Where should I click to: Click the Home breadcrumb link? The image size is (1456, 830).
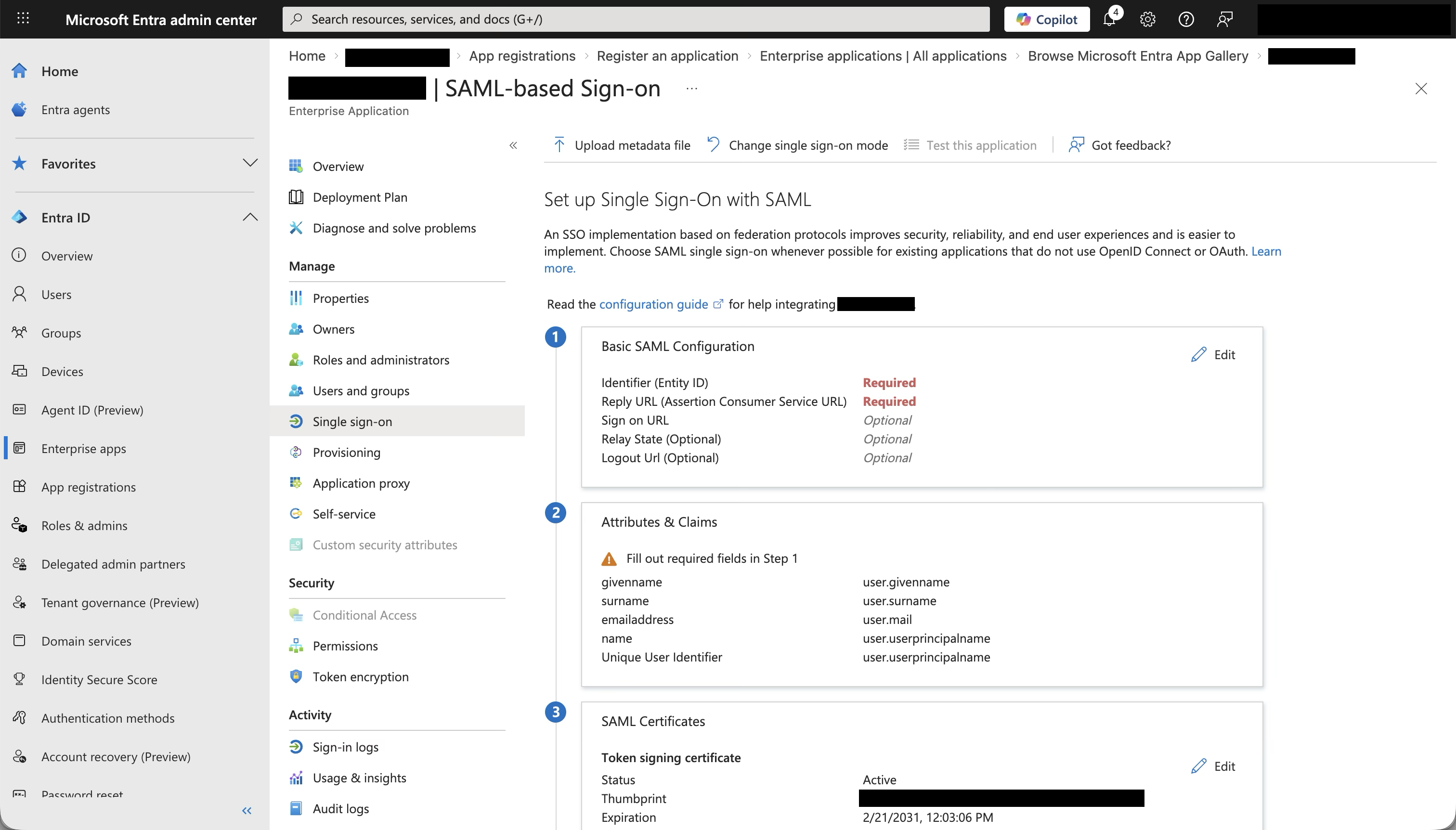307,56
